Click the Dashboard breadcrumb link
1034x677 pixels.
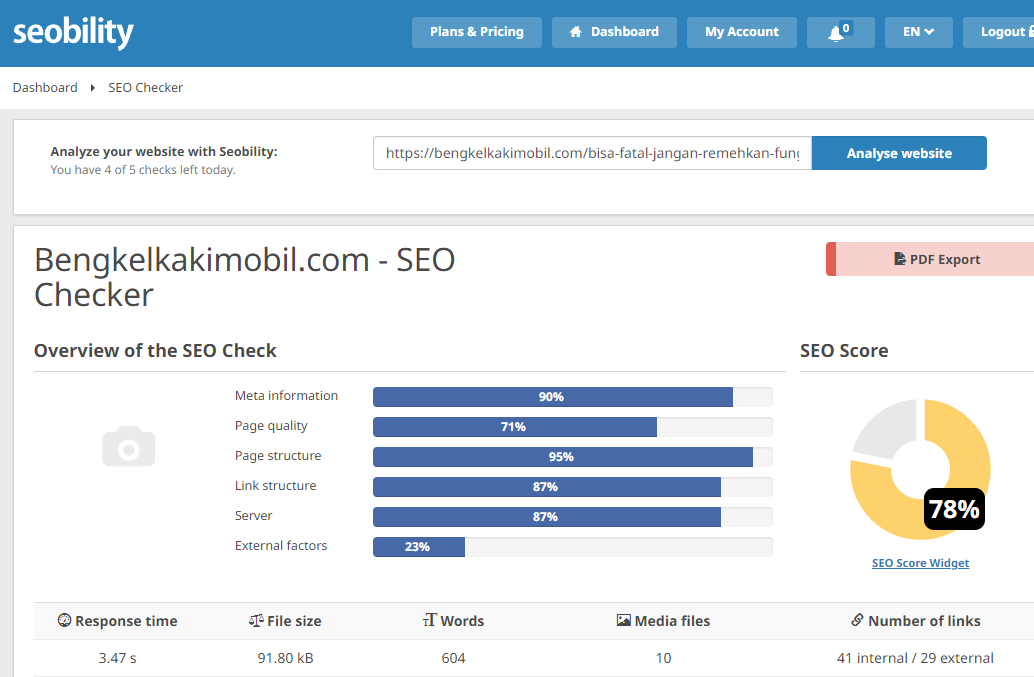tap(45, 88)
